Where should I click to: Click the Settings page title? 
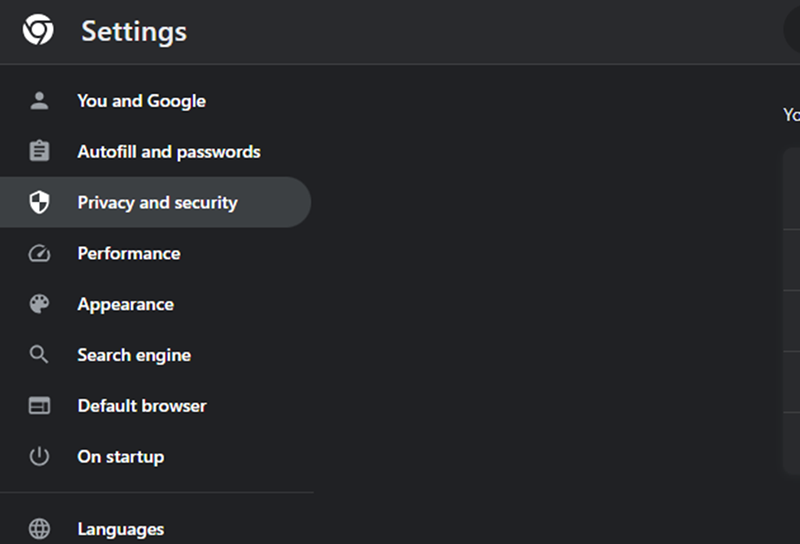coord(134,32)
